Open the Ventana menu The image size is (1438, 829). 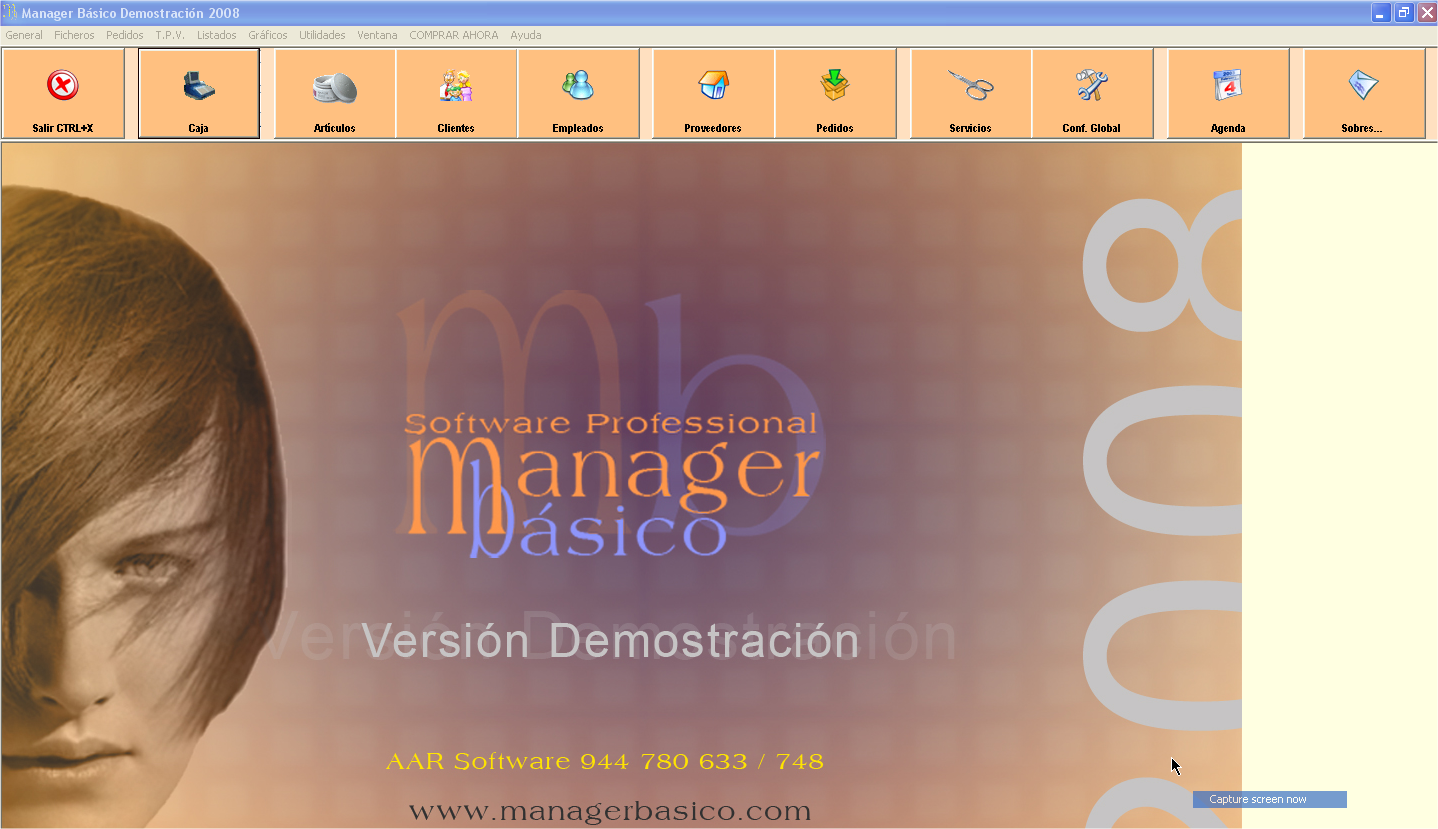[x=377, y=35]
